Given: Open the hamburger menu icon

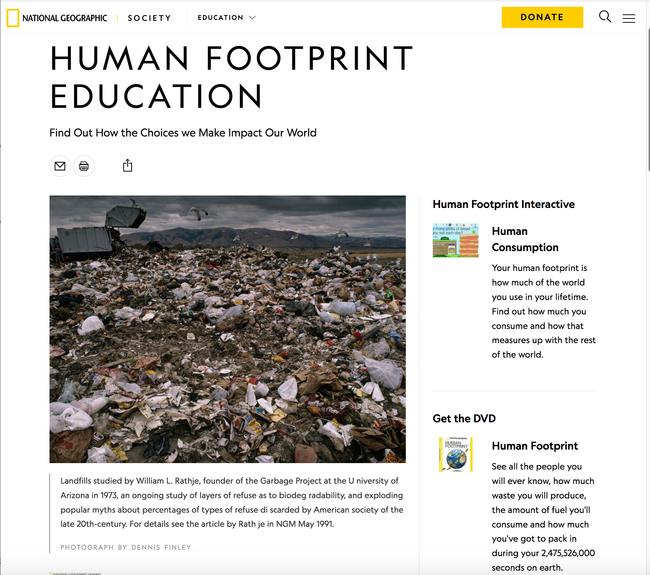Looking at the screenshot, I should tap(629, 18).
